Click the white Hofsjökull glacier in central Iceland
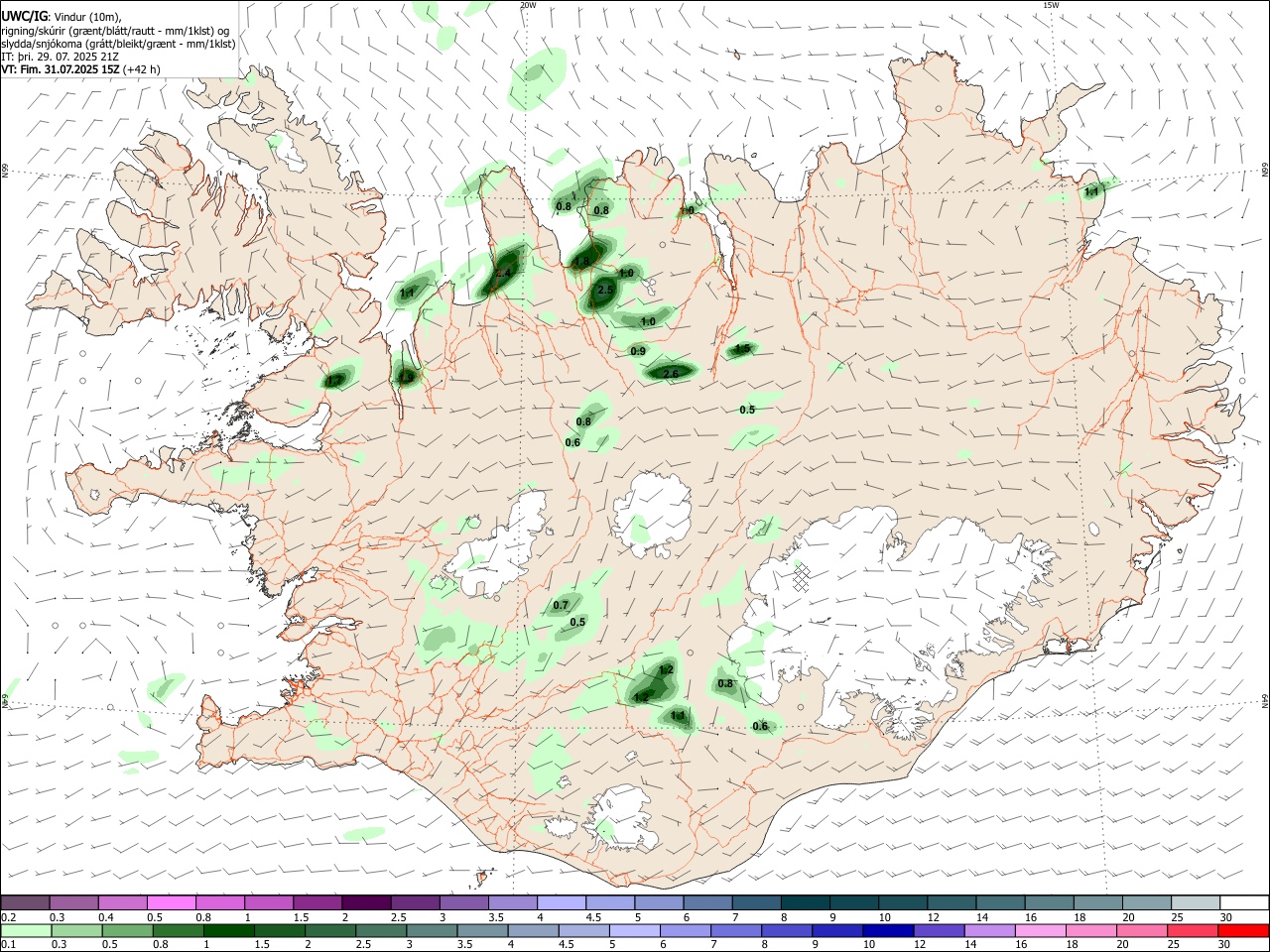The height and width of the screenshot is (952, 1270). click(x=652, y=514)
